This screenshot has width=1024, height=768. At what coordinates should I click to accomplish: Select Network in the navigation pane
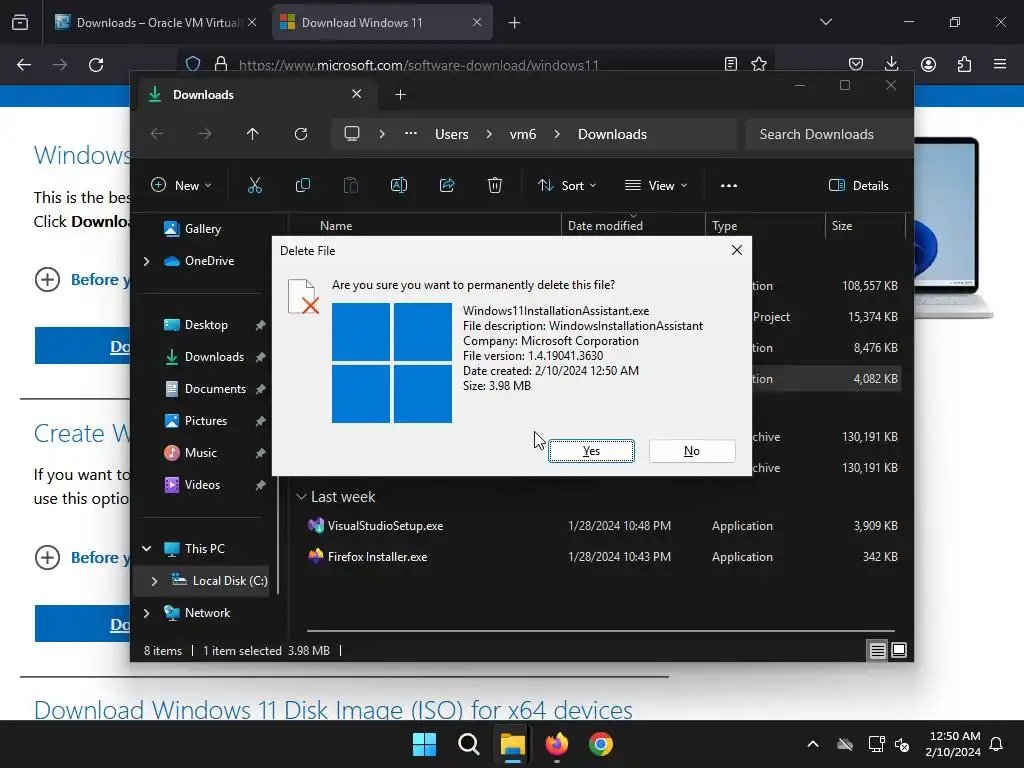point(207,613)
